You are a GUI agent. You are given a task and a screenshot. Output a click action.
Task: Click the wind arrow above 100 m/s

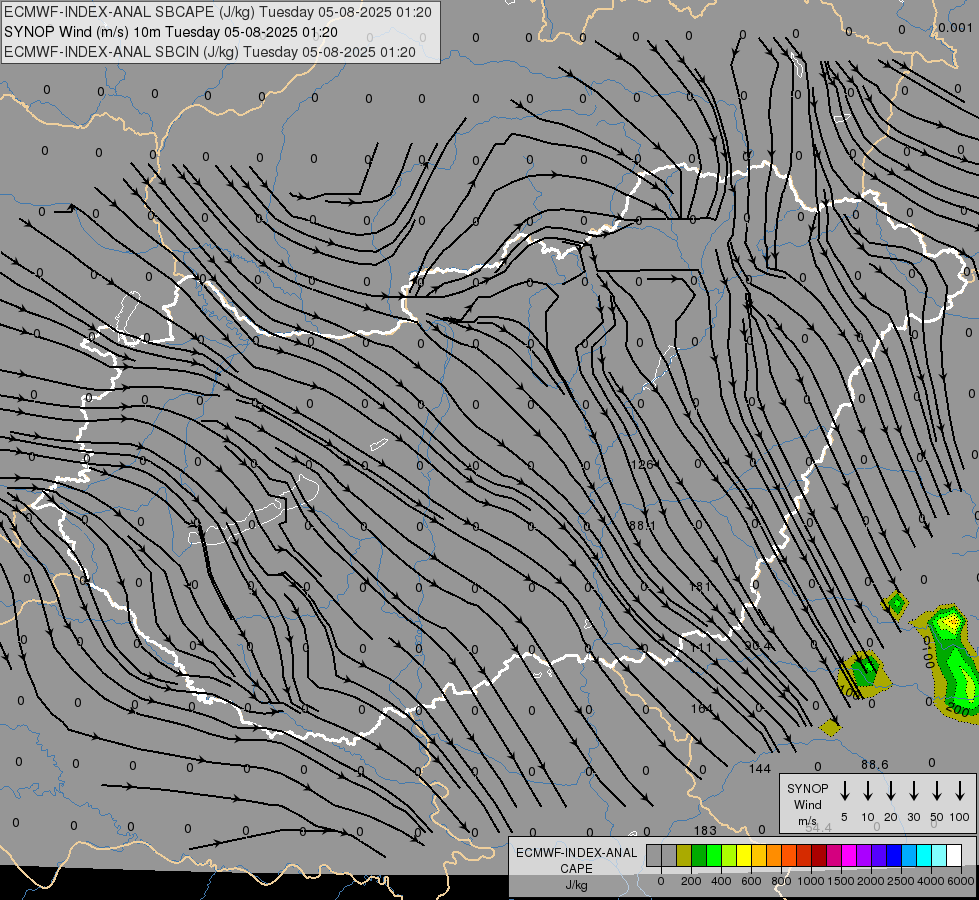click(960, 791)
